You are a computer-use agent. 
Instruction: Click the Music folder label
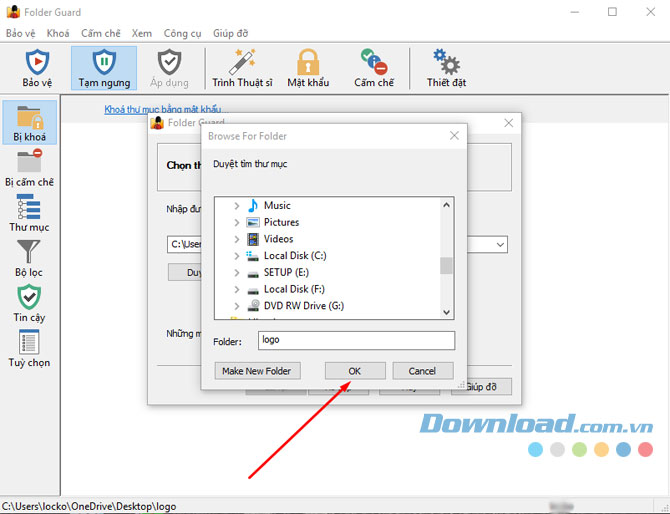(x=277, y=206)
